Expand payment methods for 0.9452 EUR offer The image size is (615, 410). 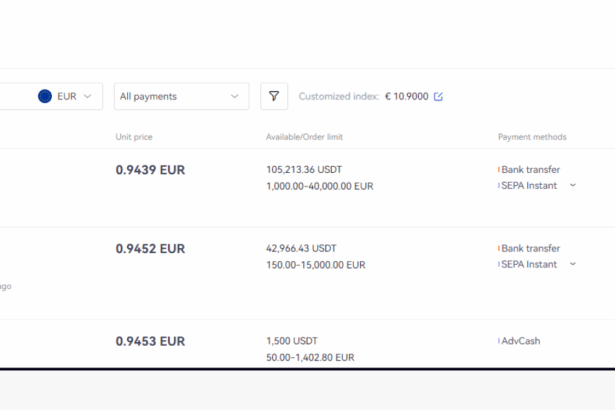(x=573, y=264)
